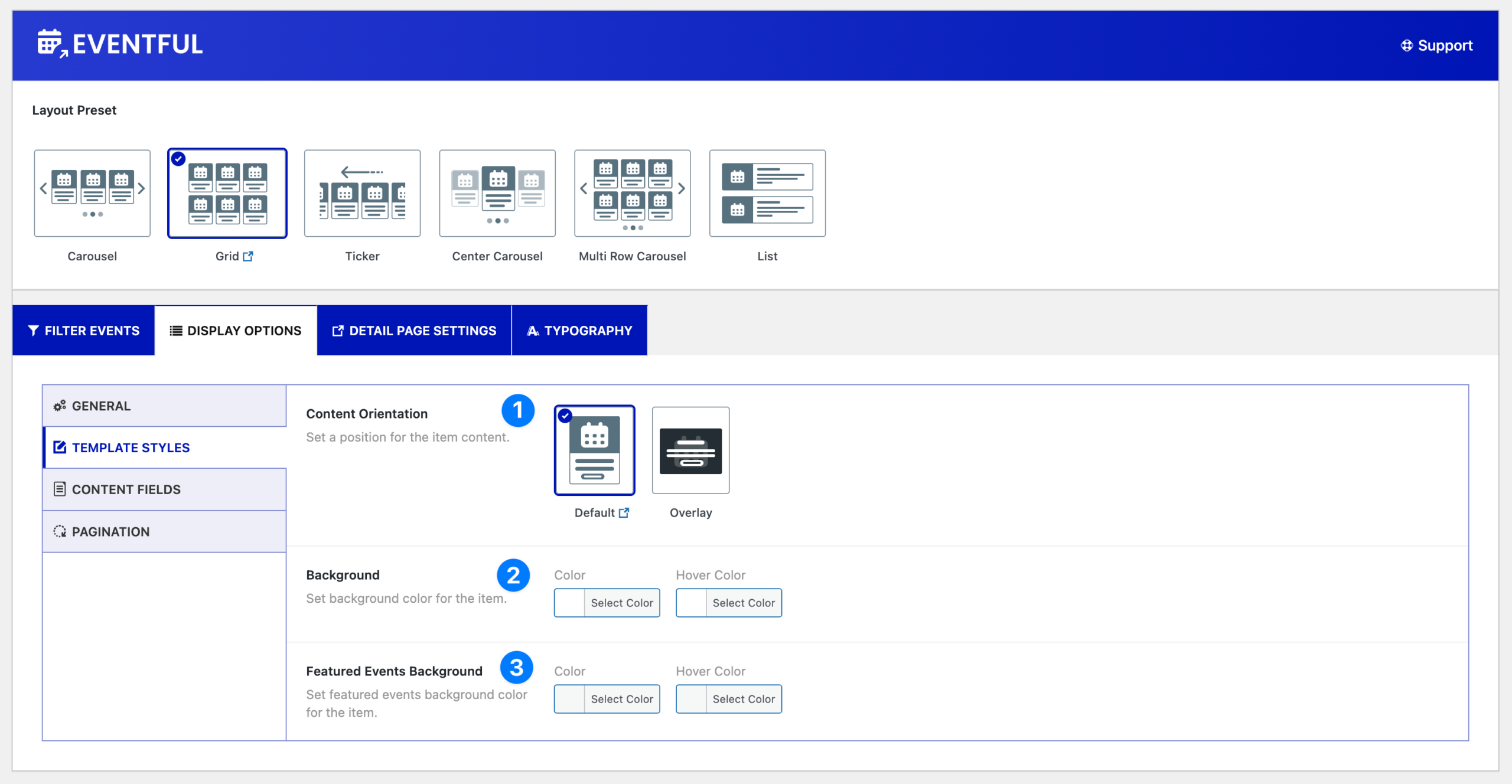The width and height of the screenshot is (1512, 784).
Task: Open the Pagination sidebar section
Action: (164, 531)
